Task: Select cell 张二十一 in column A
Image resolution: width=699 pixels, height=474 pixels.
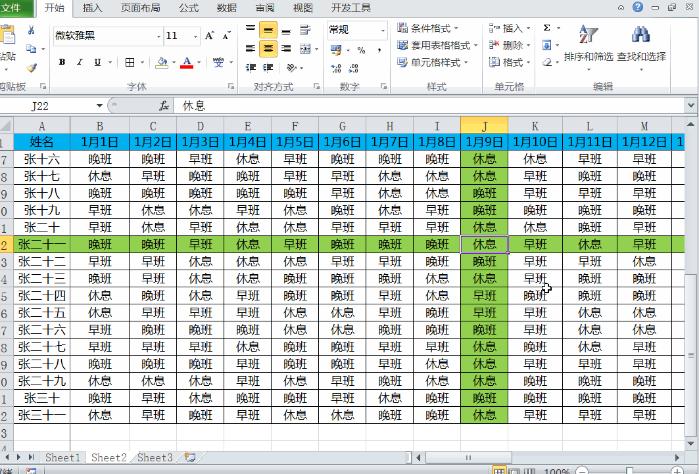Action: point(41,244)
